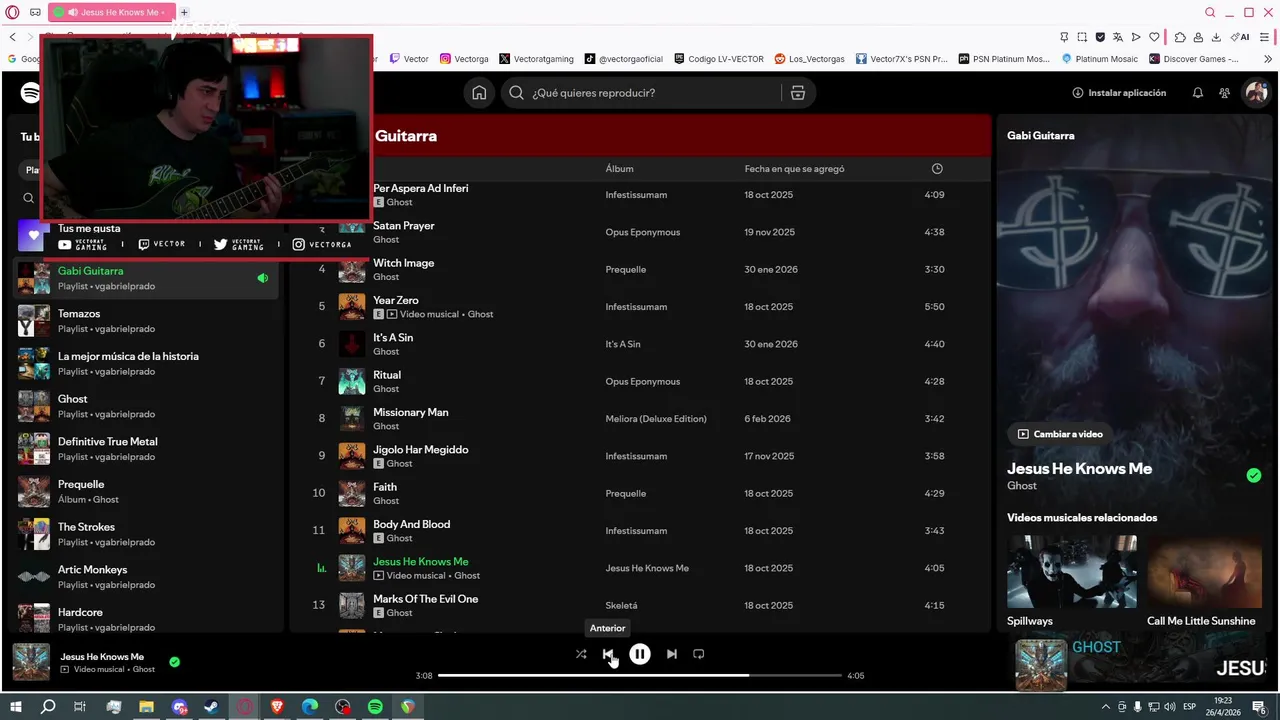Sort tracks by Álbum column header
This screenshot has width=1280, height=720.
[619, 169]
